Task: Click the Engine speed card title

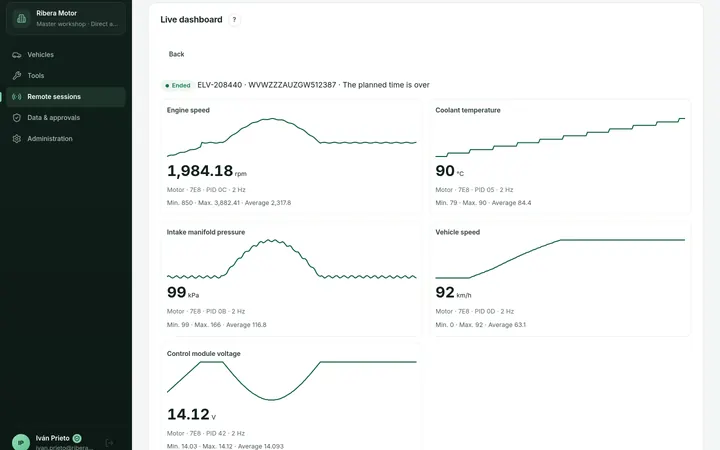Action: (x=188, y=110)
